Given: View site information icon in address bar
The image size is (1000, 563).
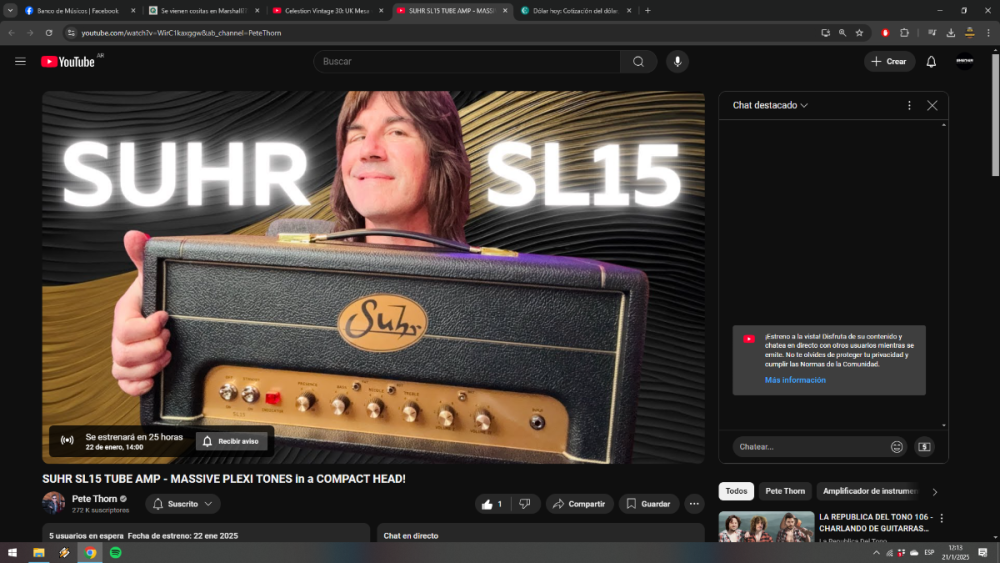Looking at the screenshot, I should (71, 33).
